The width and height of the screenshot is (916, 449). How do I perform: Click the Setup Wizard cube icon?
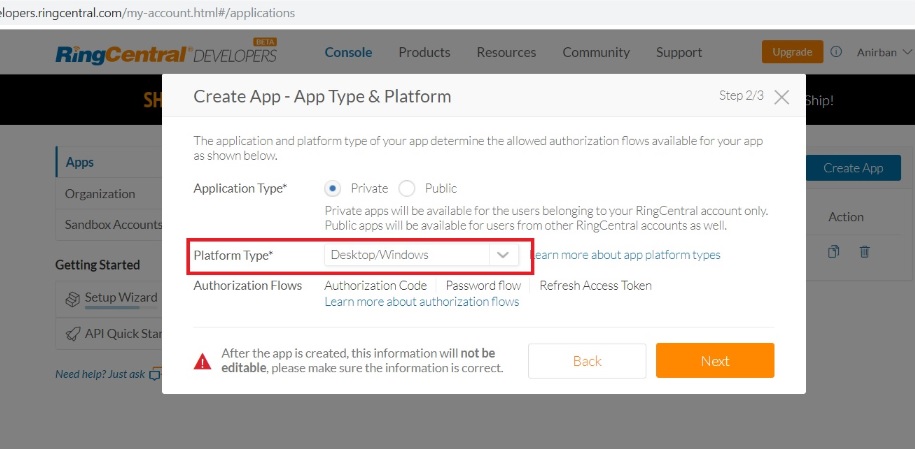(x=72, y=298)
